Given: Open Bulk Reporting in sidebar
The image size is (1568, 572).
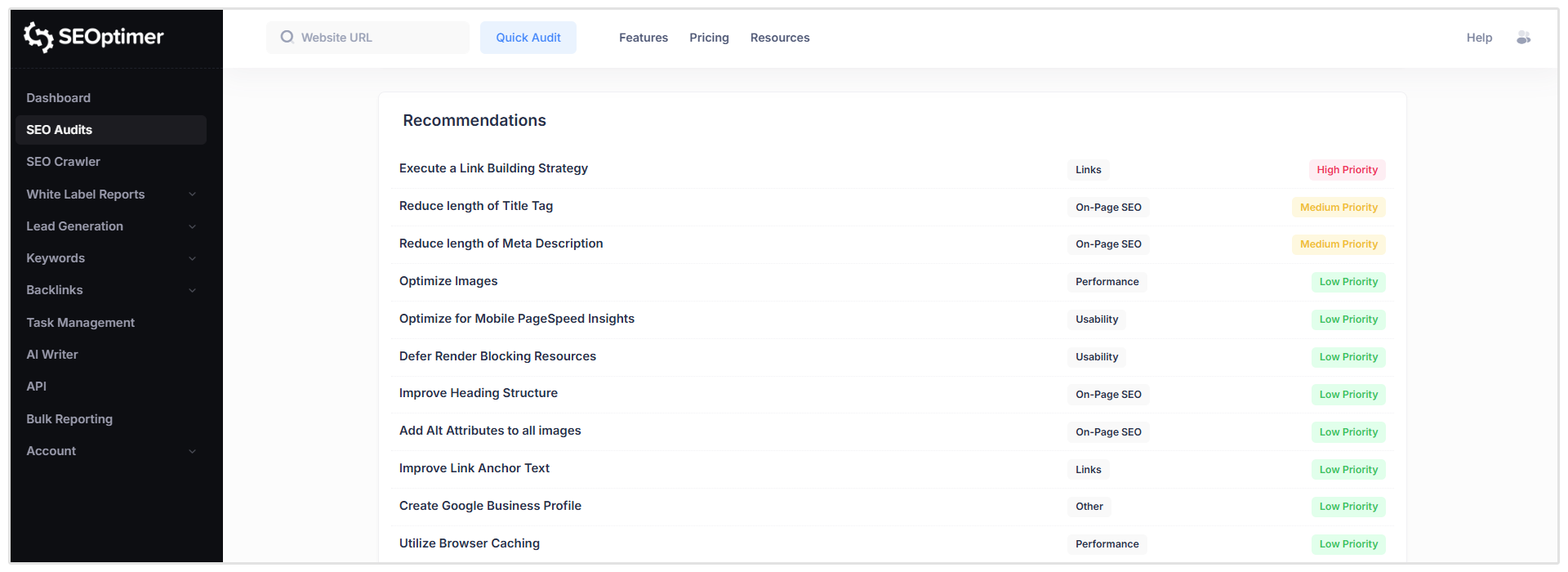Looking at the screenshot, I should 69,419.
